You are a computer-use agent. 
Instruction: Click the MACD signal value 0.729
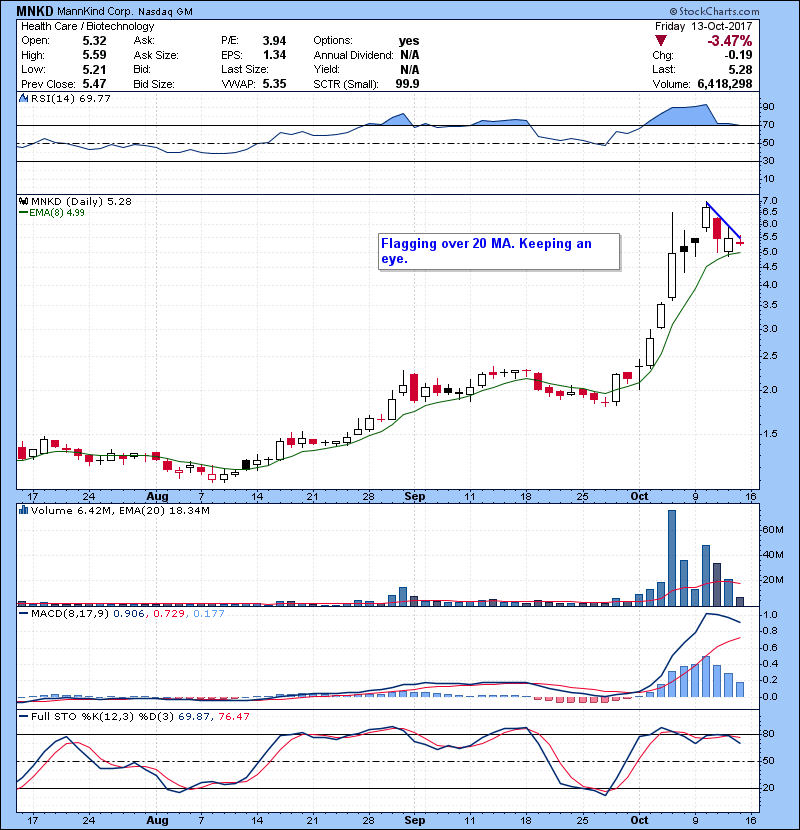tap(169, 614)
